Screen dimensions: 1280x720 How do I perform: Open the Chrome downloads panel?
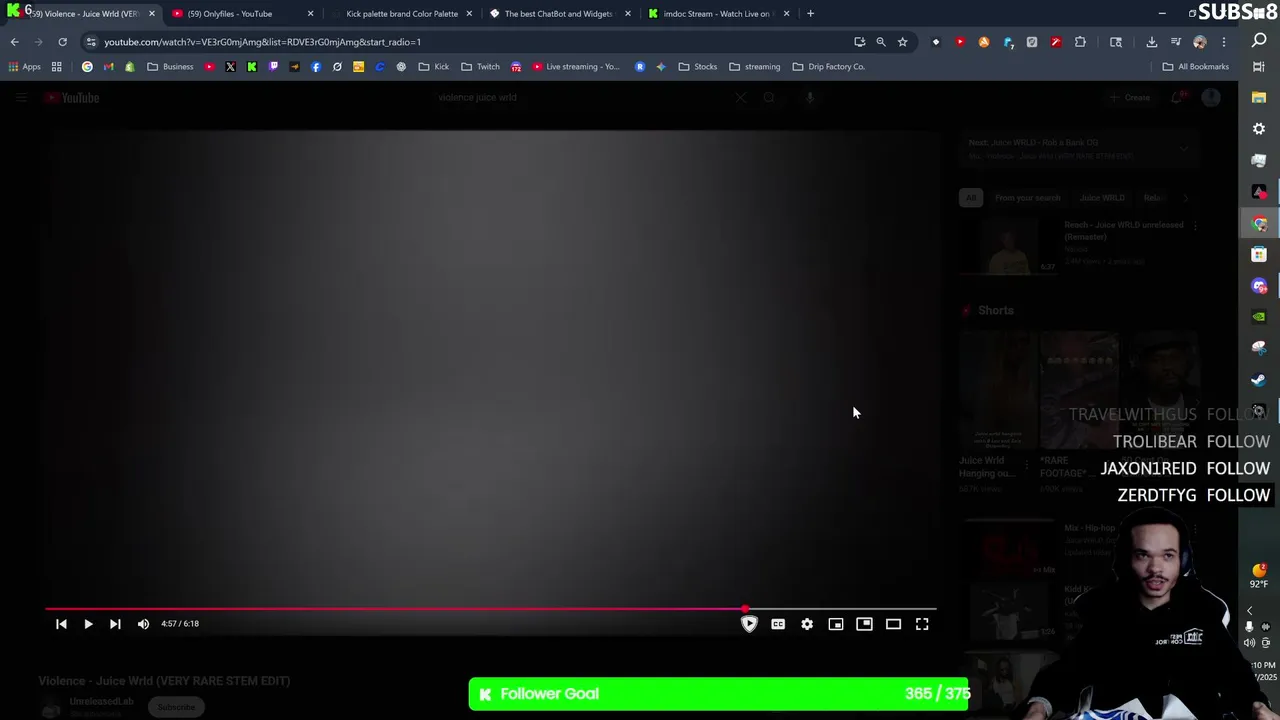tap(1152, 42)
